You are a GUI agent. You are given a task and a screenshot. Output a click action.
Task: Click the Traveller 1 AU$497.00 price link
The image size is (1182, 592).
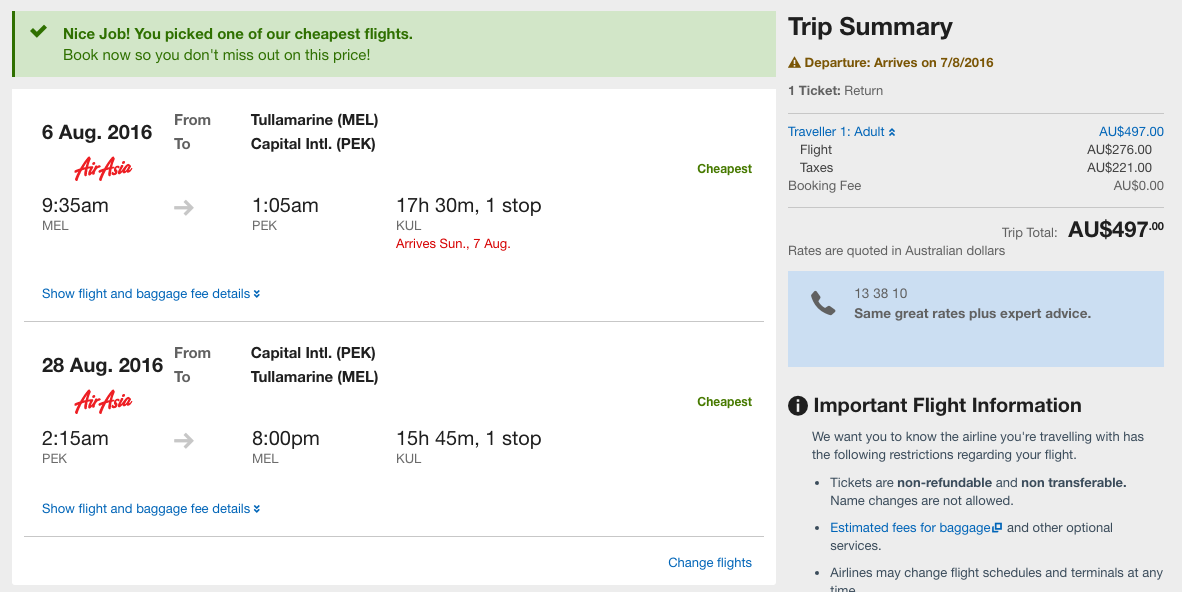[1131, 132]
